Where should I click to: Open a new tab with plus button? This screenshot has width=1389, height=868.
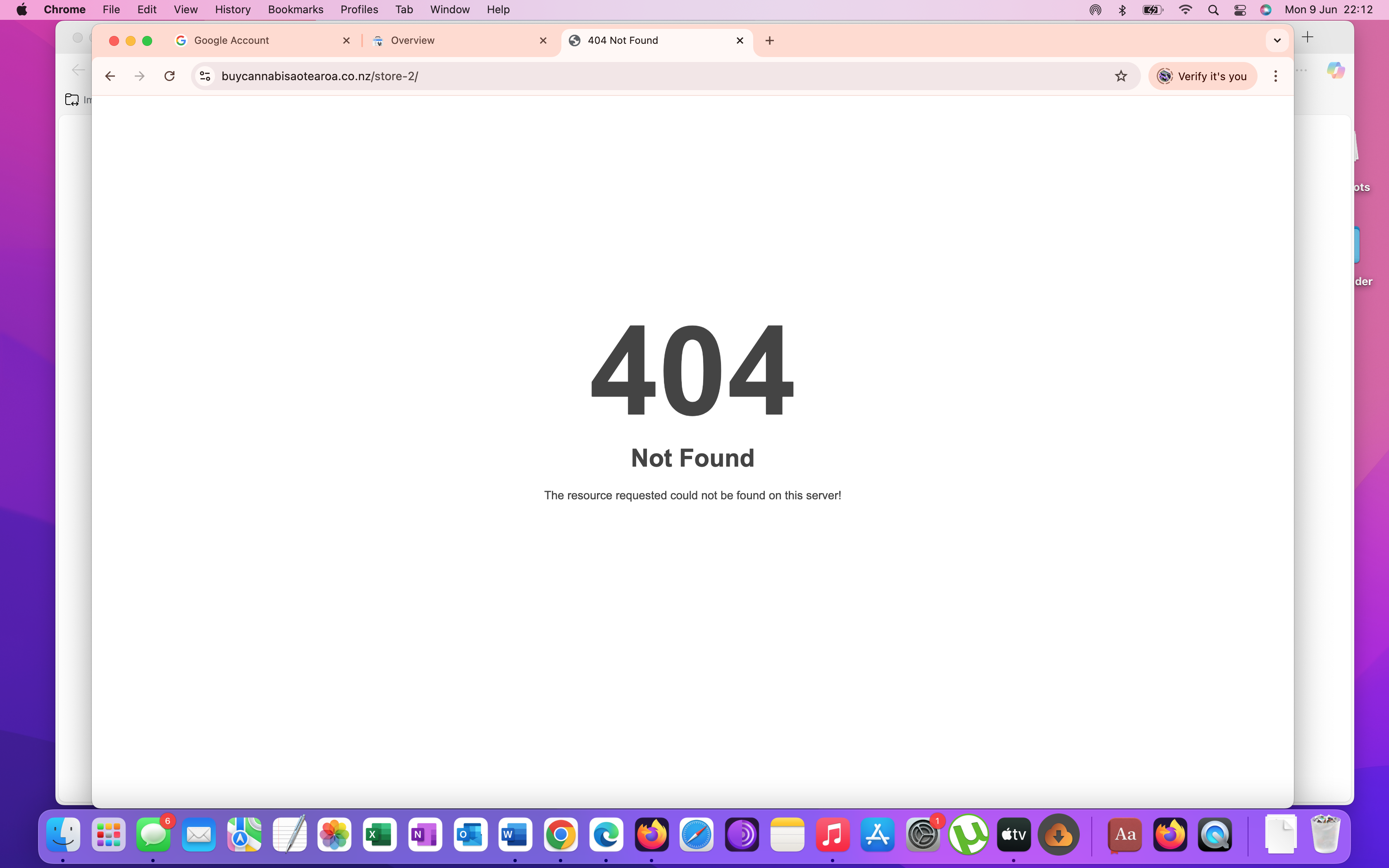[x=770, y=40]
